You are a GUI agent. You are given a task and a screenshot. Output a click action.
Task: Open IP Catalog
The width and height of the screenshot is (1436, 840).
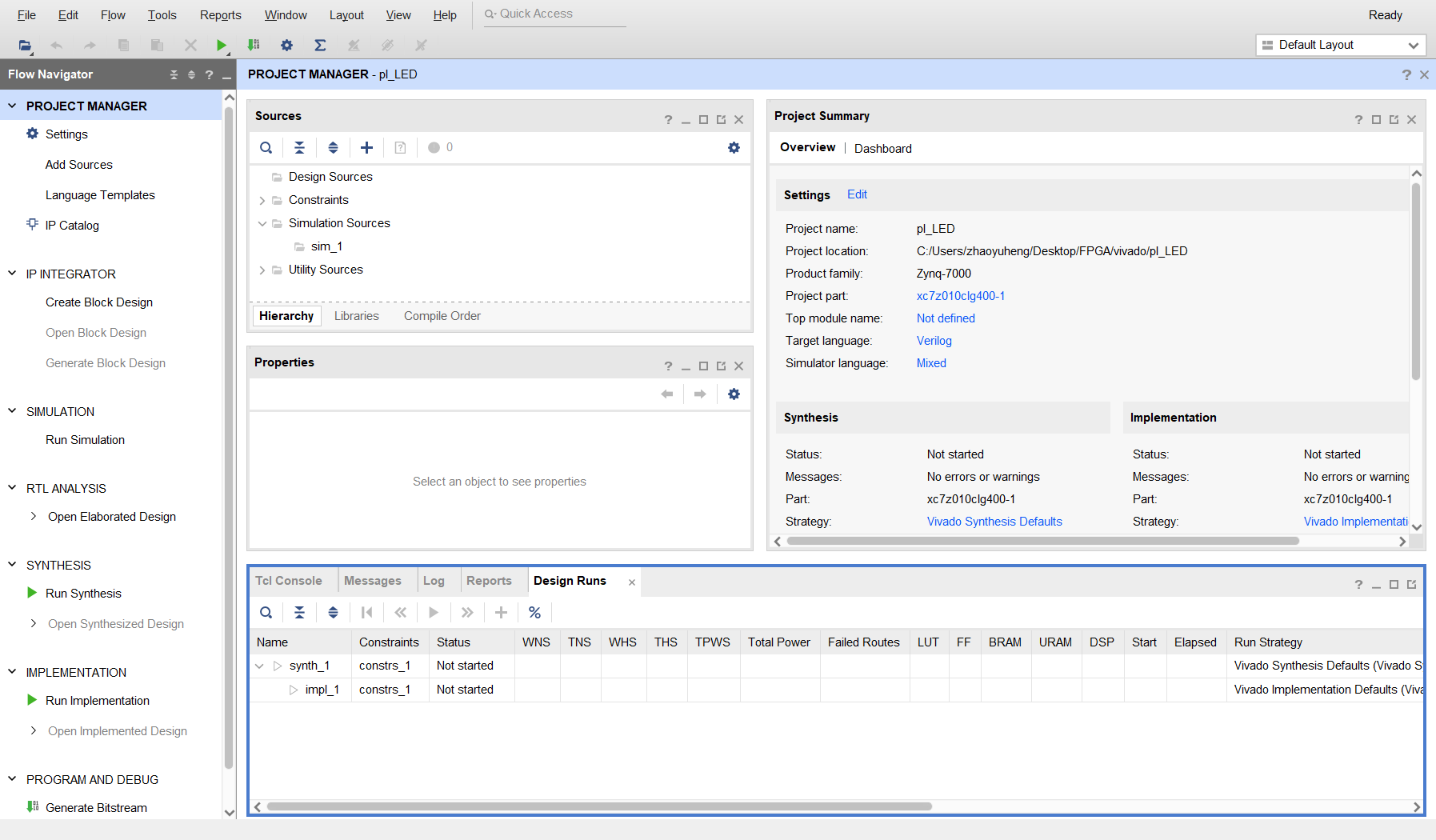click(72, 226)
